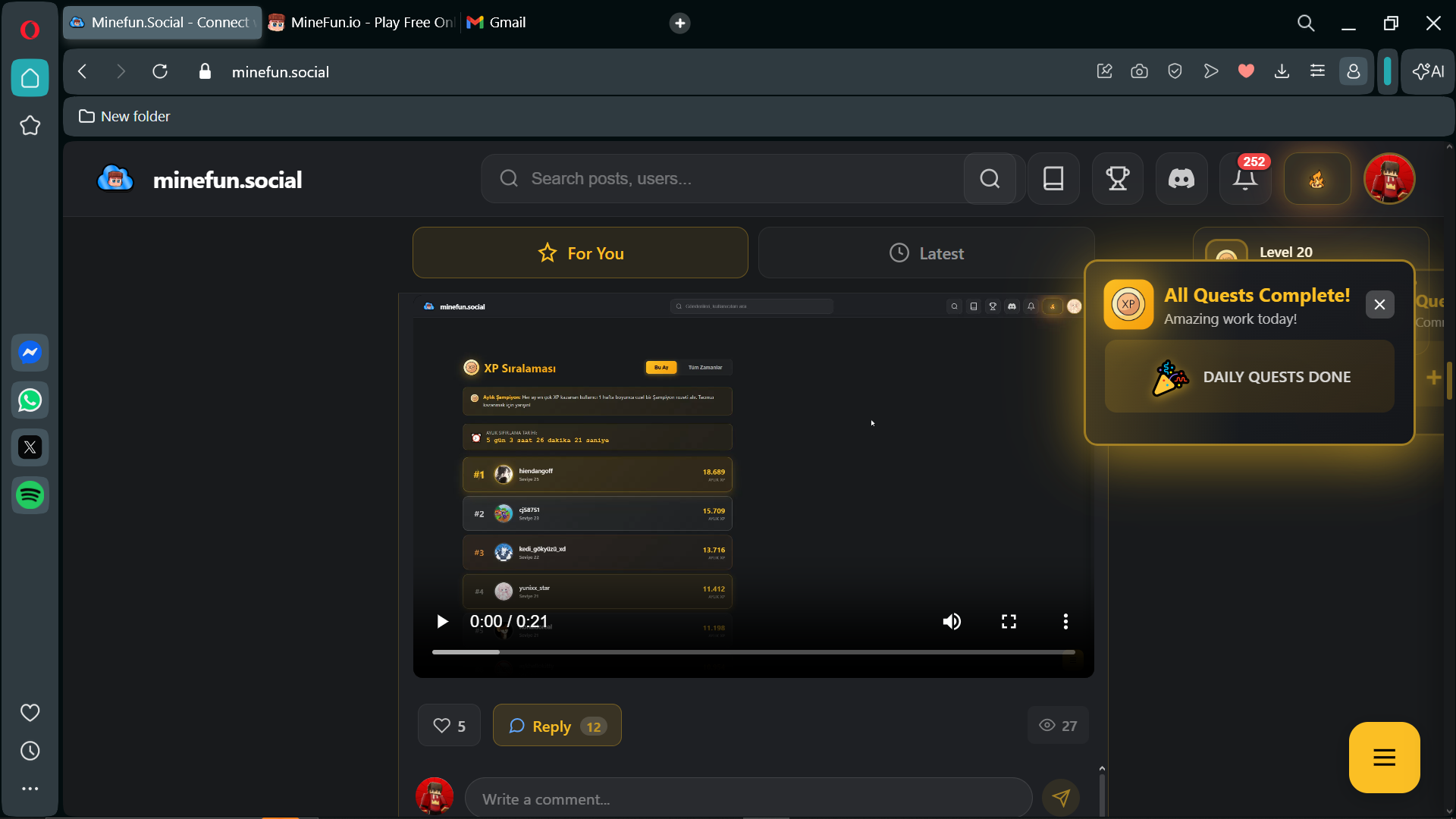Click the Reply button with 12 replies
The height and width of the screenshot is (819, 1456).
(x=557, y=726)
